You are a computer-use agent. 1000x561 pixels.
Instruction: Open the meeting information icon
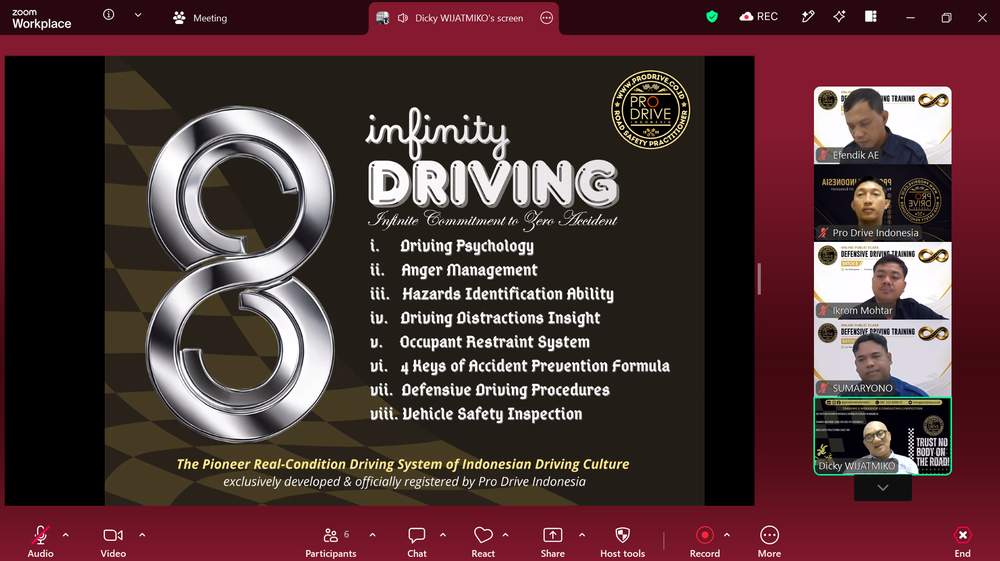pyautogui.click(x=108, y=15)
